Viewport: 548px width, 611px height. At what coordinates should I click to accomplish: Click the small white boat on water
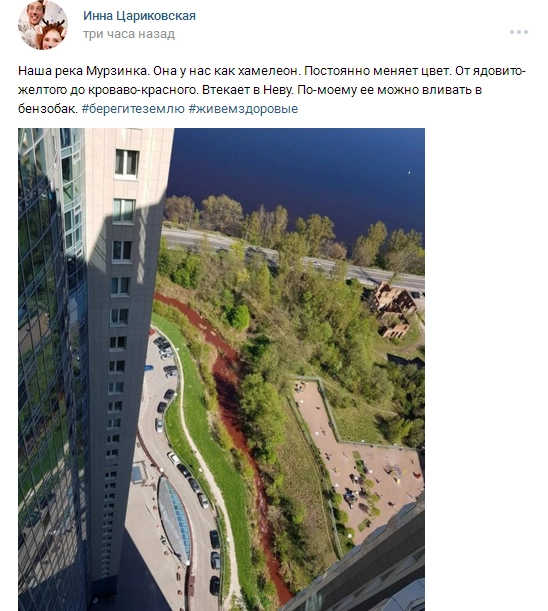(x=409, y=172)
